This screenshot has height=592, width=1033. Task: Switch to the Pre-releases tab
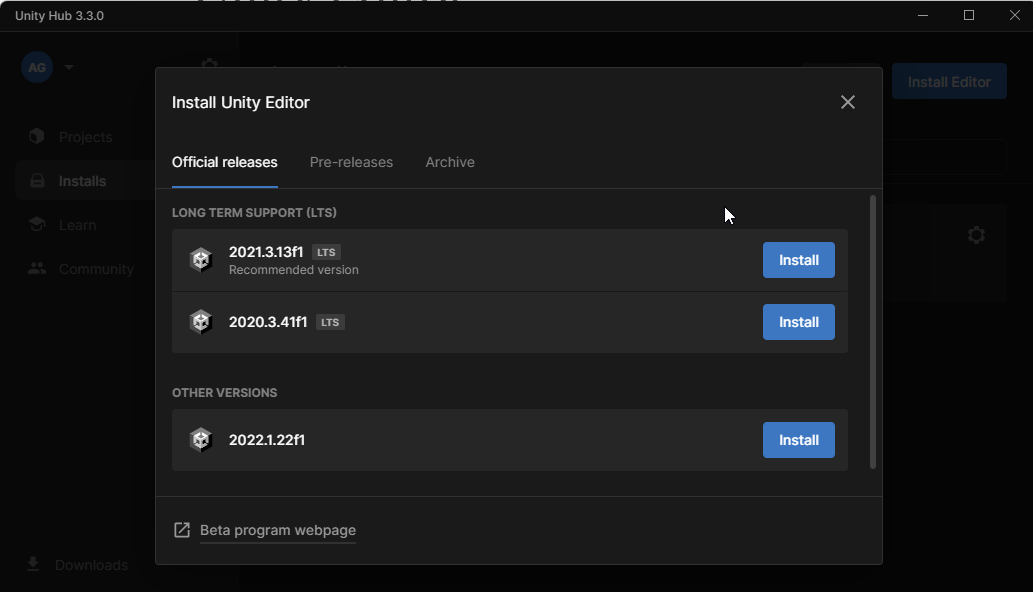[x=351, y=162]
